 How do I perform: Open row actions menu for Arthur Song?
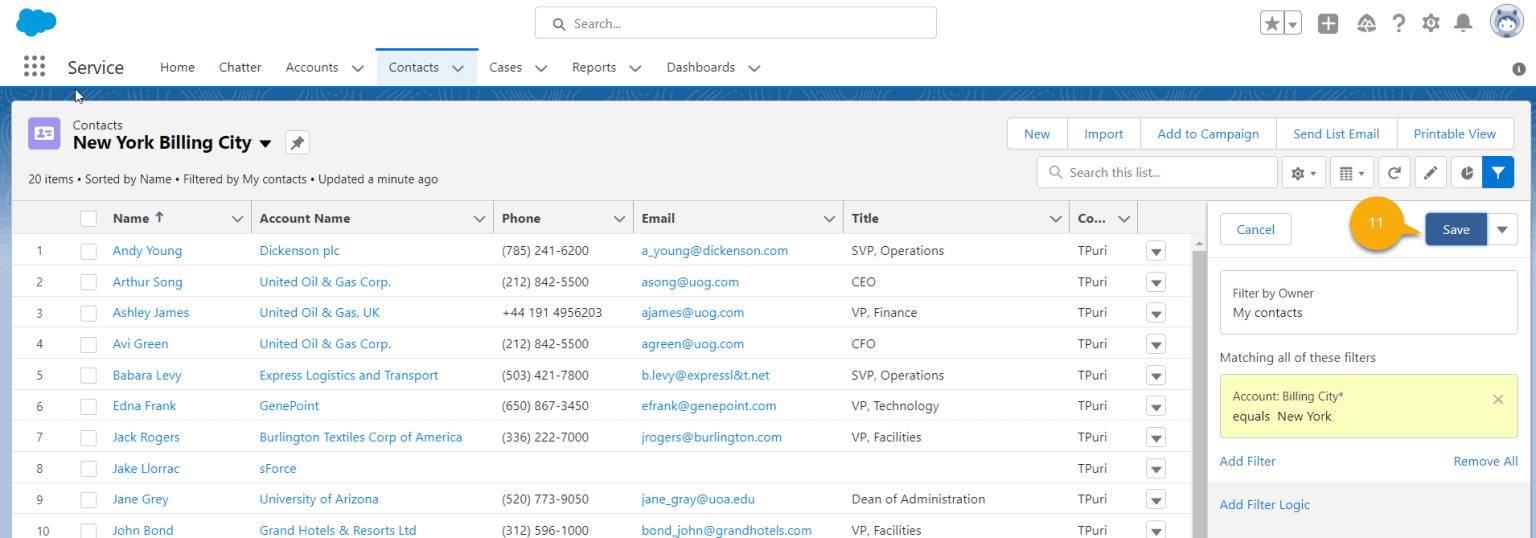1156,282
